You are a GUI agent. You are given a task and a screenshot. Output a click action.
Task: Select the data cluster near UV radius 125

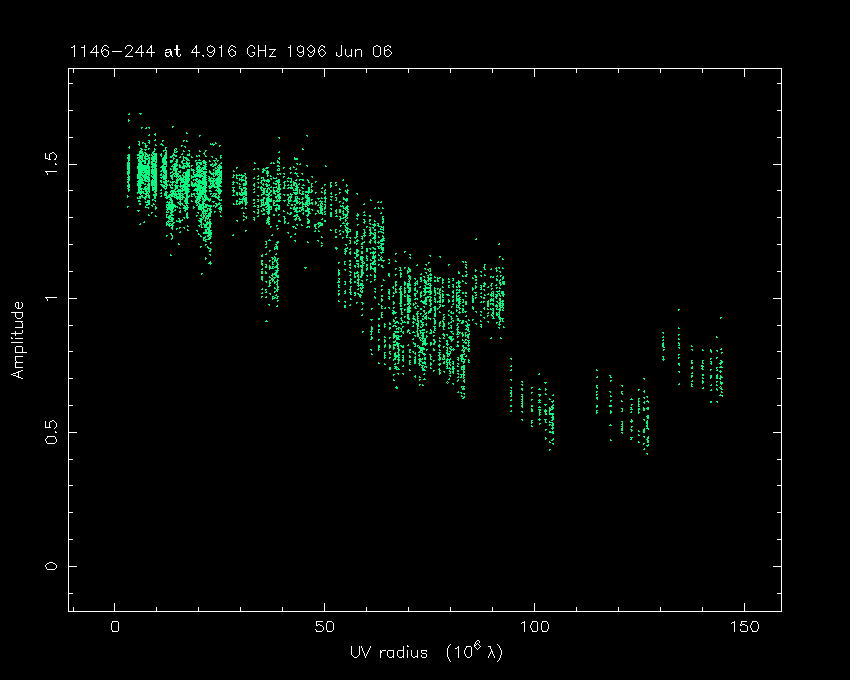(640, 415)
